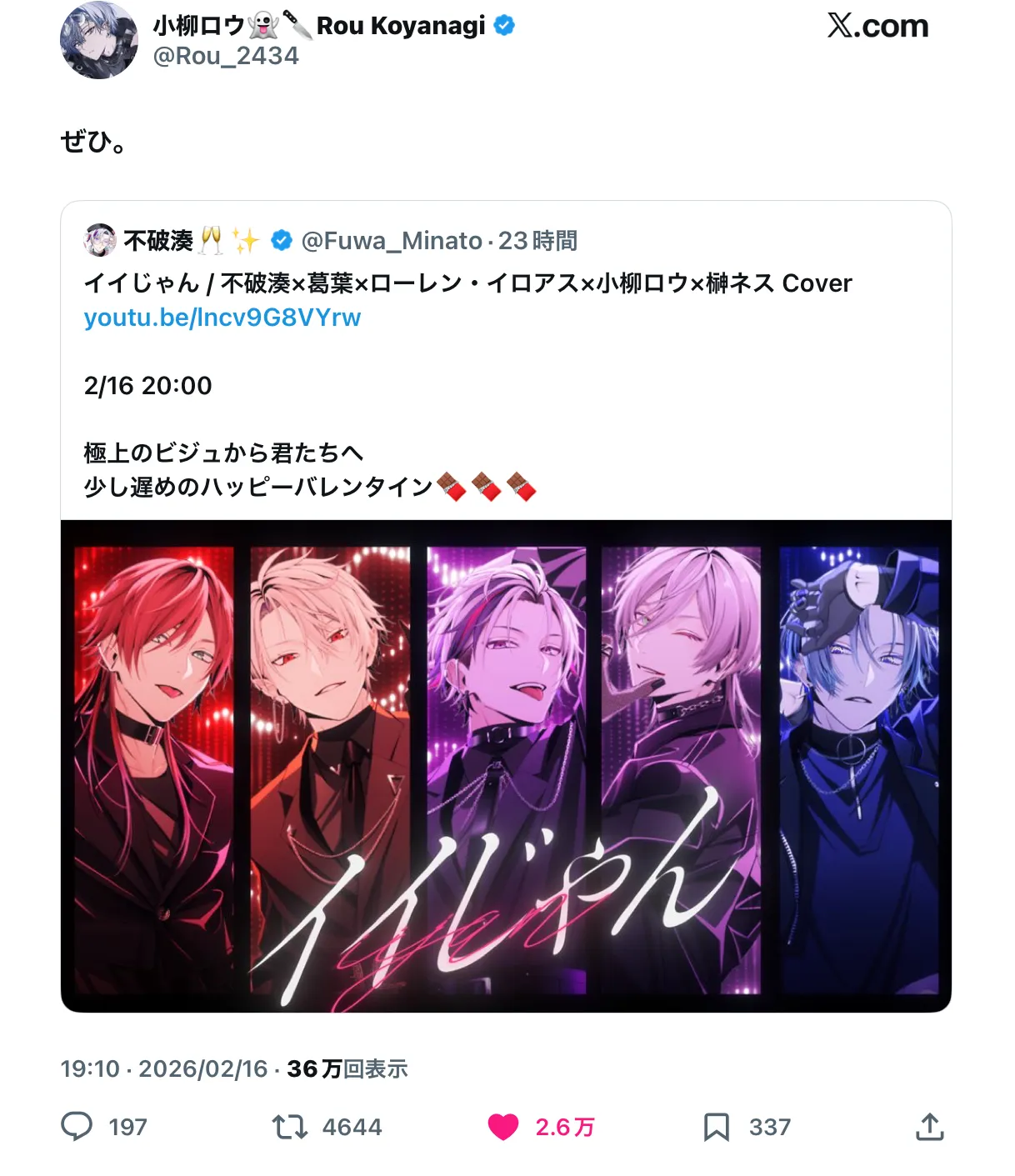This screenshot has height=1176, width=1015.
Task: Click the reply speech bubble icon
Action: (77, 1127)
